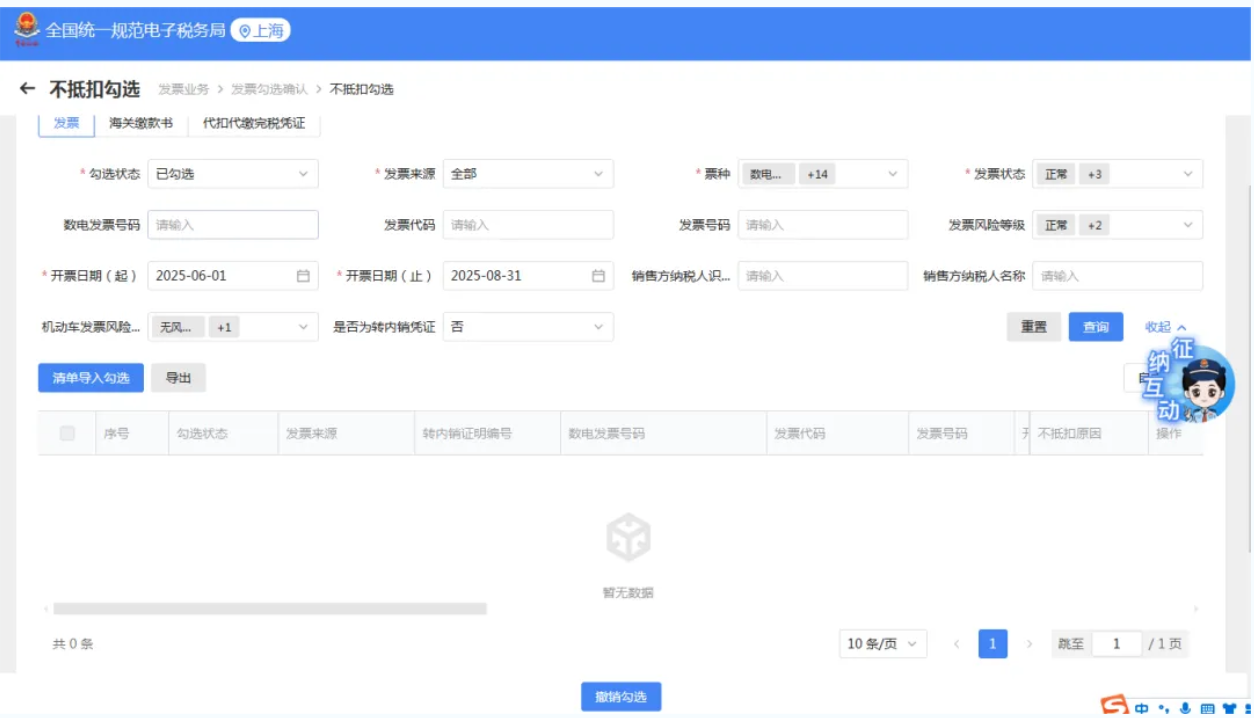Open calendar icon for 开票日期（起）
Image resolution: width=1254 pixels, height=718 pixels.
[x=303, y=276]
